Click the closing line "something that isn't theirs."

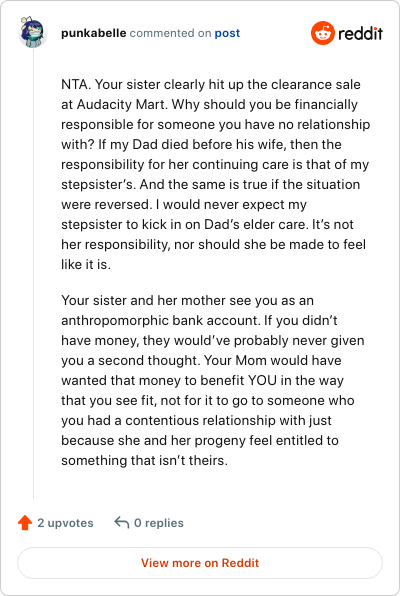tap(144, 461)
